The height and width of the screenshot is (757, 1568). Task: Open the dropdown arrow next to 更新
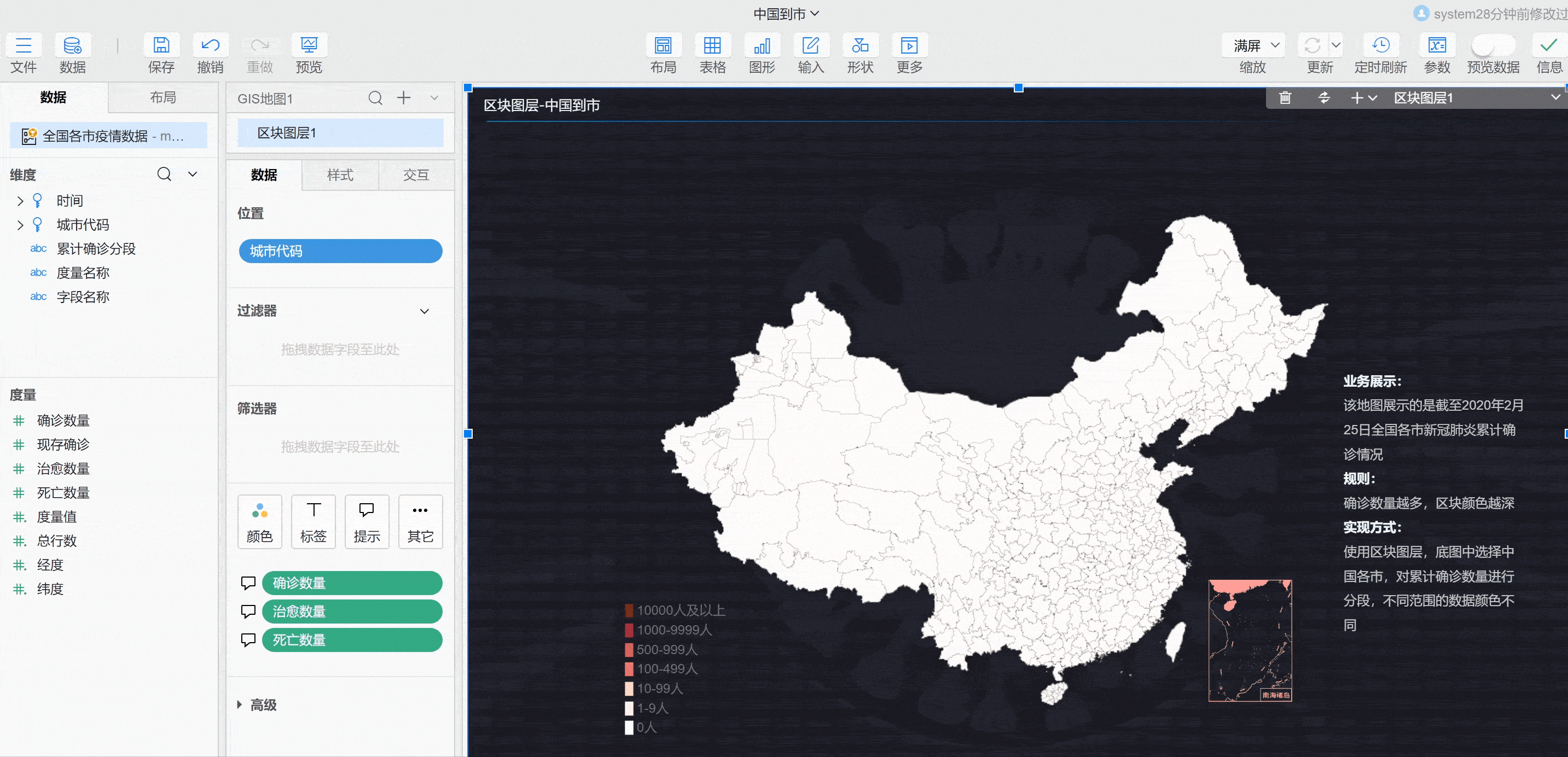[1335, 45]
